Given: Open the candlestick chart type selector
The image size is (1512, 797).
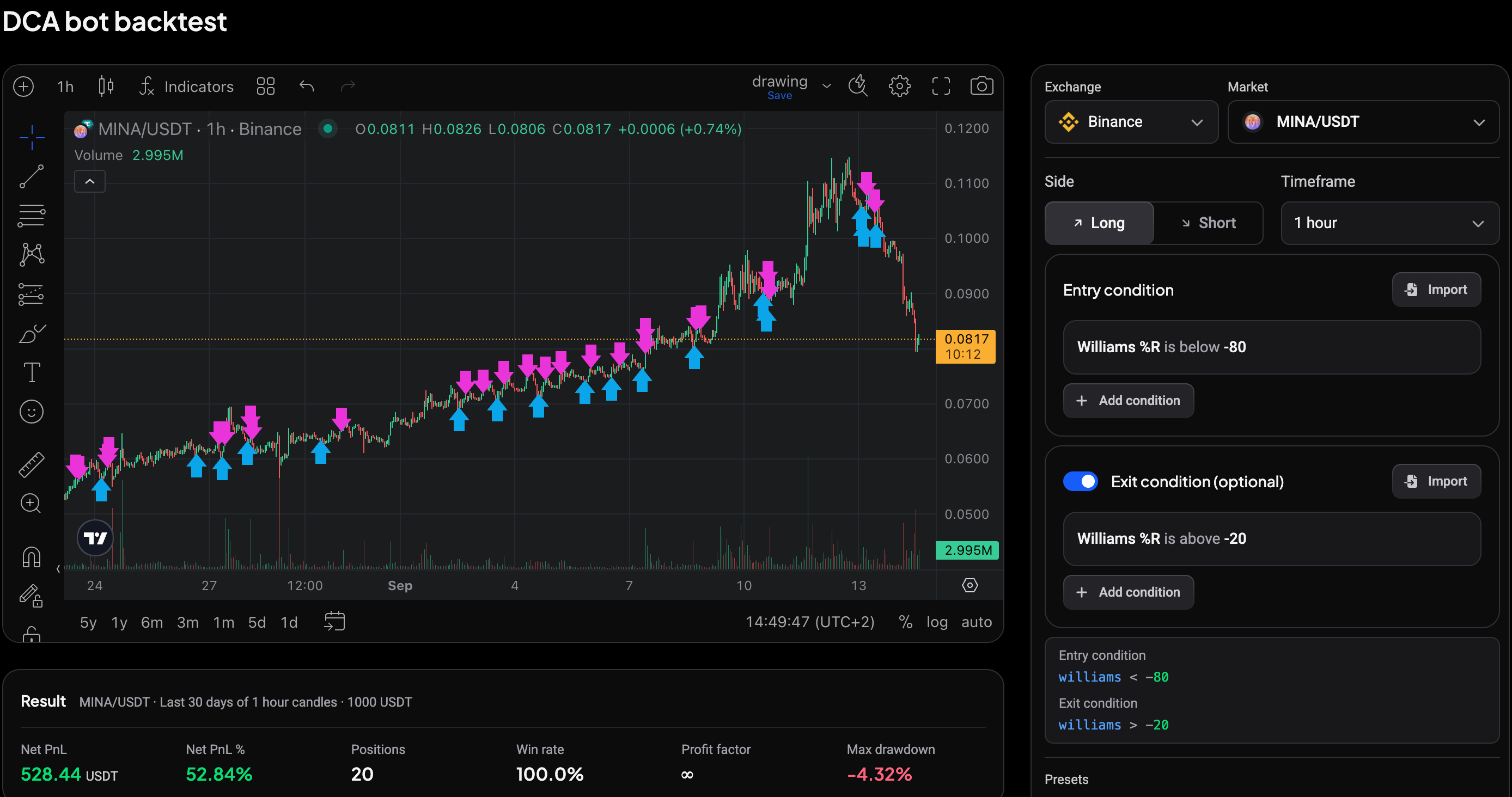Looking at the screenshot, I should [x=106, y=87].
